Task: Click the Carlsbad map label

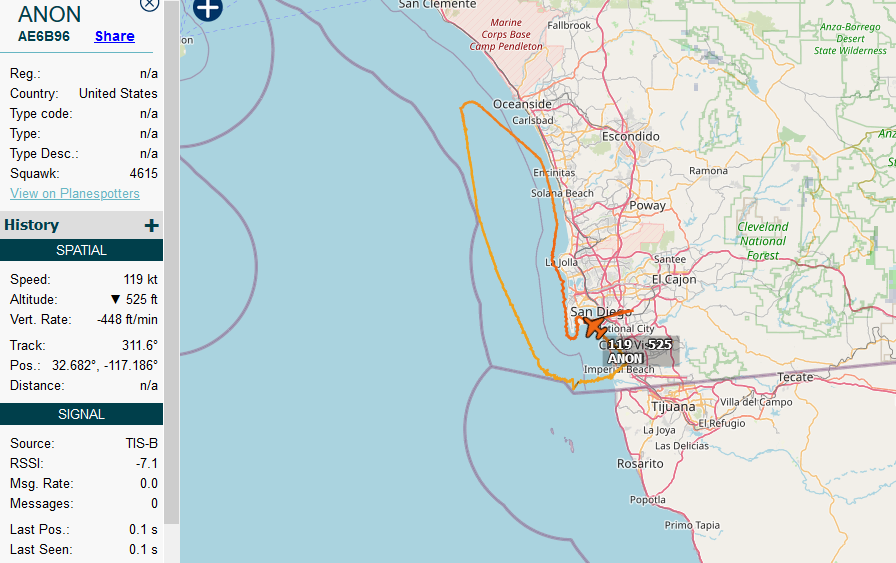Action: [533, 121]
